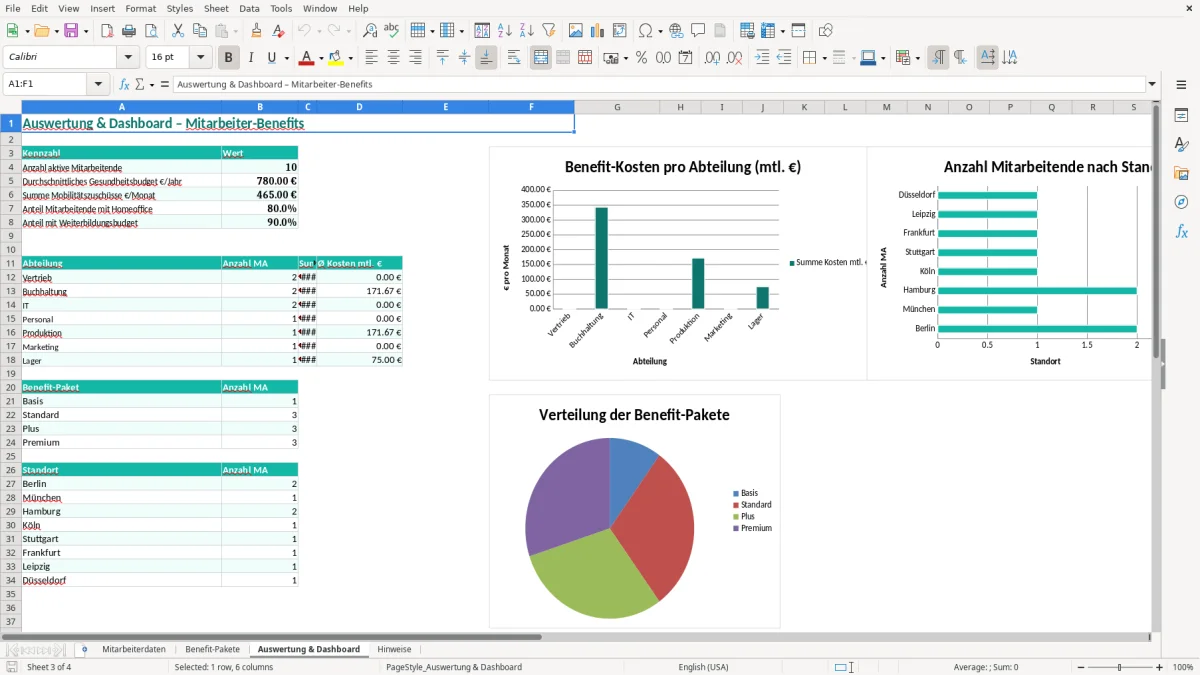Open the Data menu
This screenshot has width=1200, height=675.
click(249, 8)
